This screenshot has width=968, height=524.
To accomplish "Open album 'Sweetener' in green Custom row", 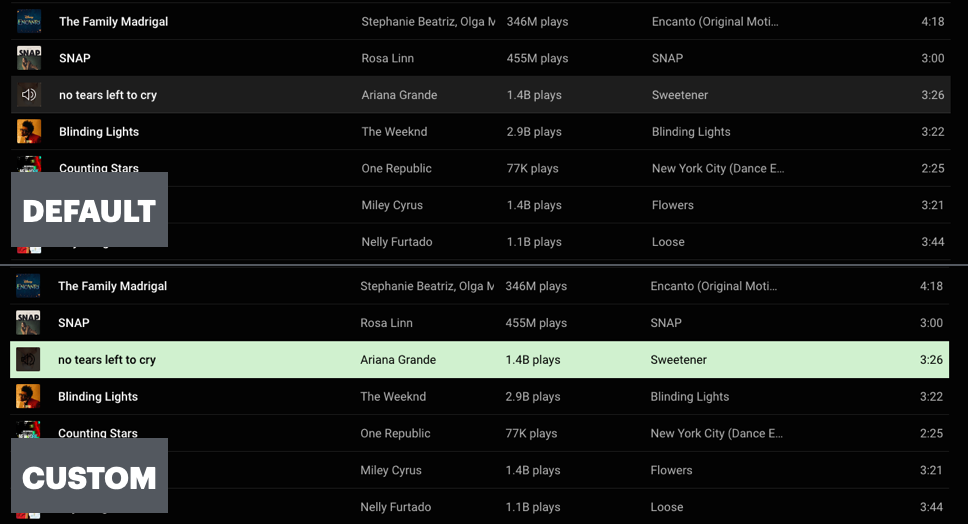I will coord(678,360).
